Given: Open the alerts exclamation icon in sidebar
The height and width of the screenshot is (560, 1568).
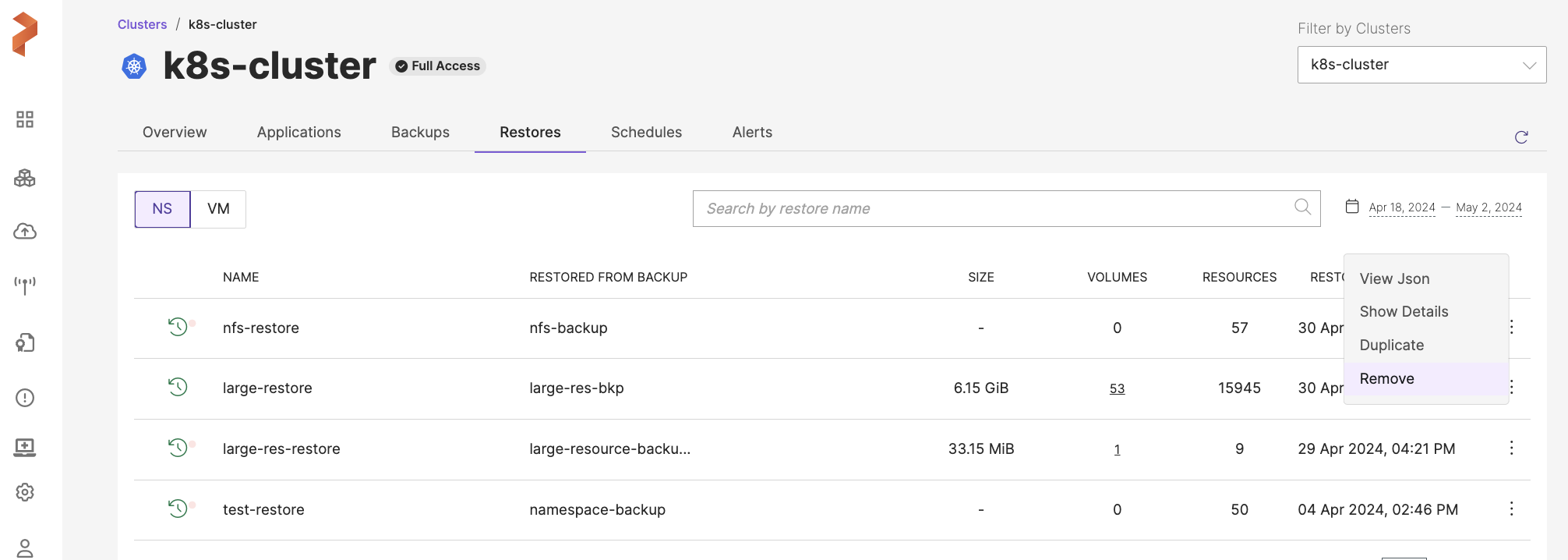Looking at the screenshot, I should [25, 398].
